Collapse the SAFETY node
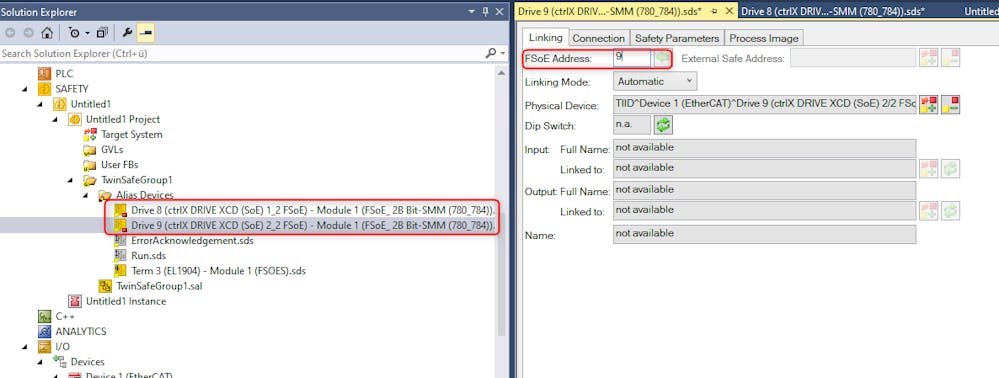Screen dimensions: 999x378 pyautogui.click(x=25, y=89)
